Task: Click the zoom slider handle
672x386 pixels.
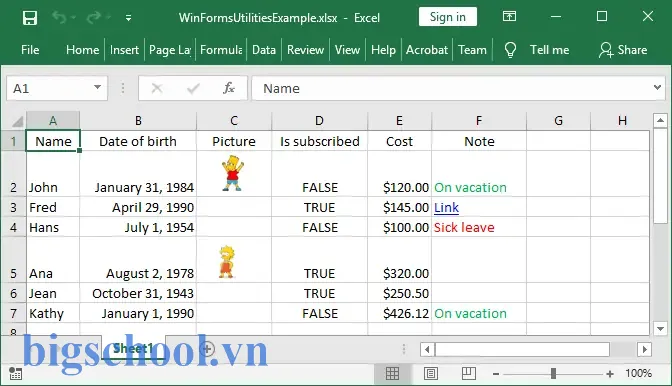Action: [x=553, y=374]
